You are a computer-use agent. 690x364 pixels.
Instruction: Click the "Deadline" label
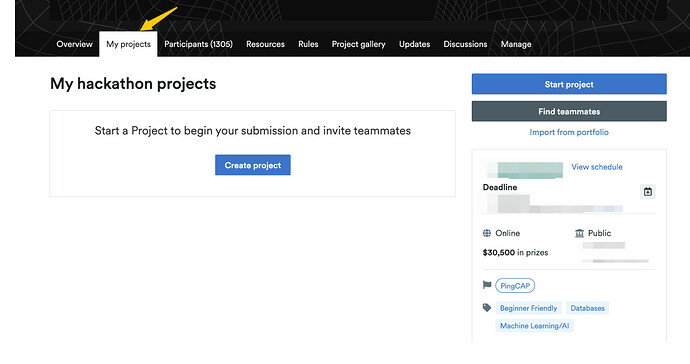[x=500, y=187]
